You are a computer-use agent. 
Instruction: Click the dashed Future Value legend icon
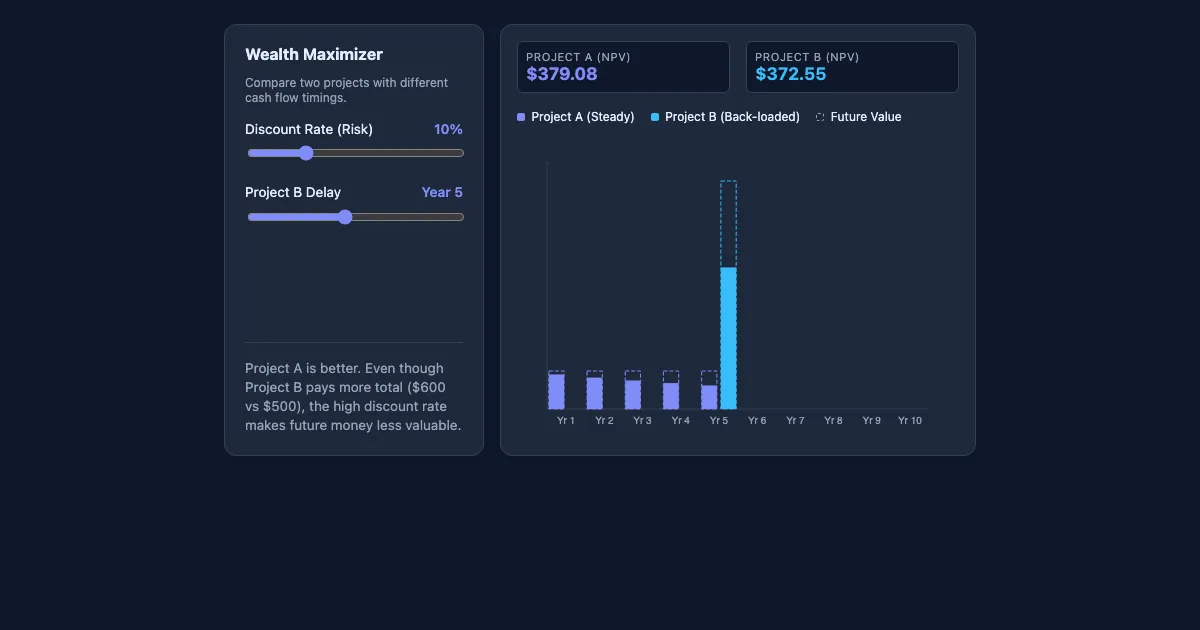(x=820, y=117)
